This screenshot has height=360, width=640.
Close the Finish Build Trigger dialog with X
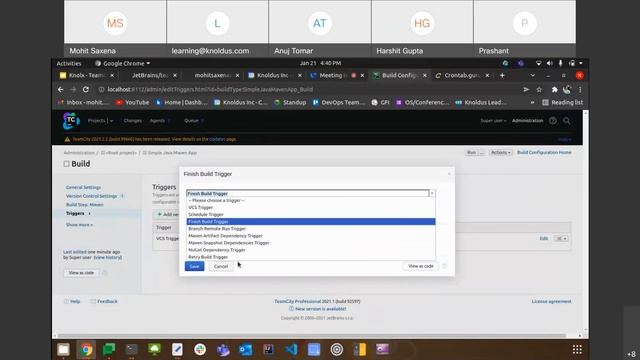pyautogui.click(x=449, y=174)
